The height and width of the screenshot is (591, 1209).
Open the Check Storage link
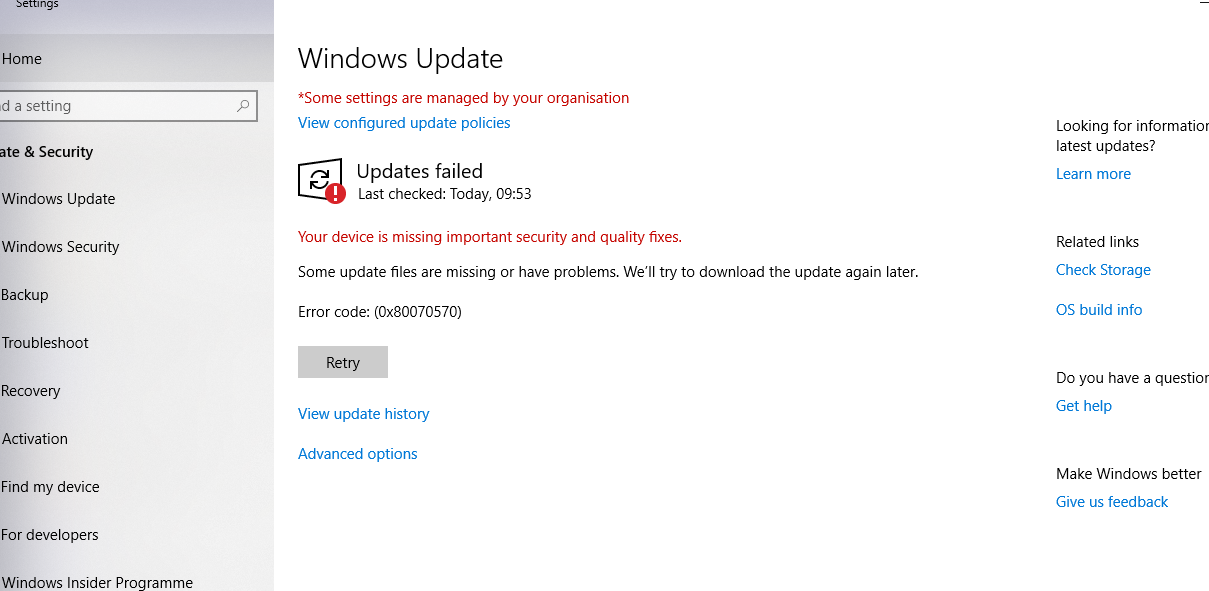coord(1103,270)
